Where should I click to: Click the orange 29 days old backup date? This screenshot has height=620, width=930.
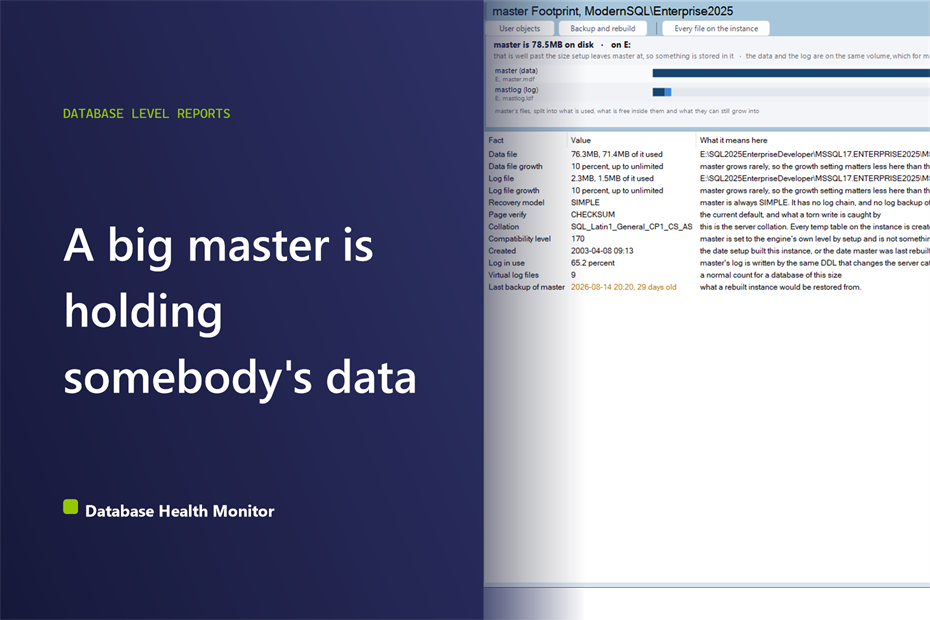click(x=623, y=287)
